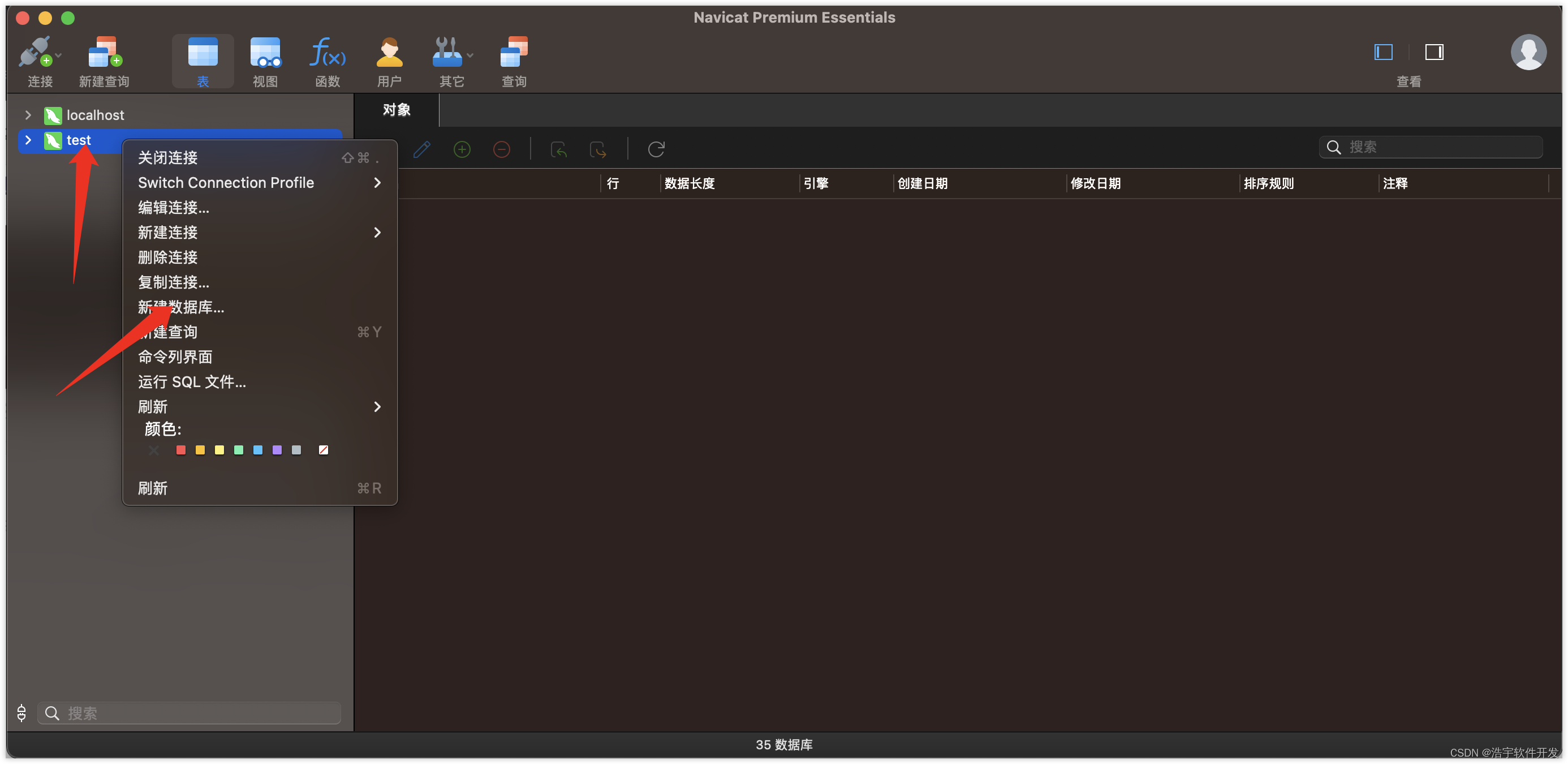Viewport: 1568px width, 764px height.
Task: Sort by 修改日期 column header
Action: point(1153,183)
